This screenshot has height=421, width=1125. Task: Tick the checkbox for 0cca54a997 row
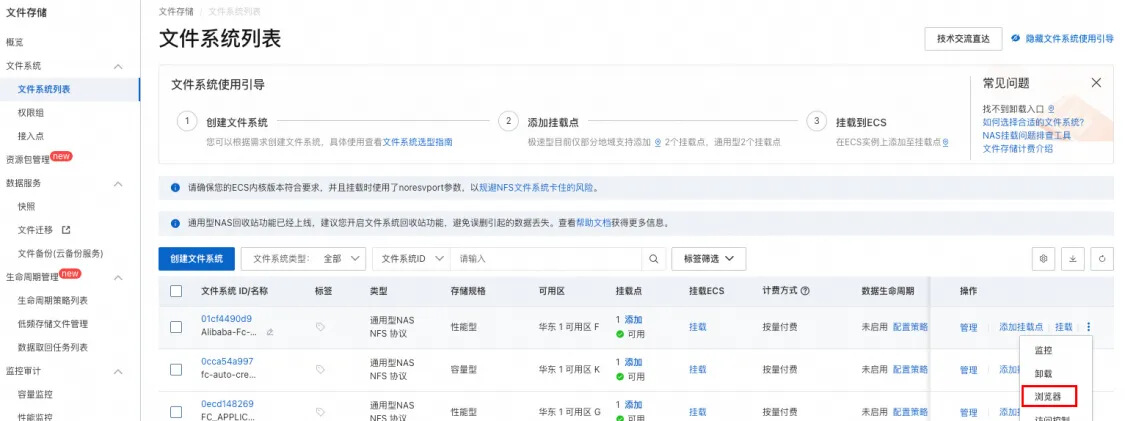pos(176,369)
